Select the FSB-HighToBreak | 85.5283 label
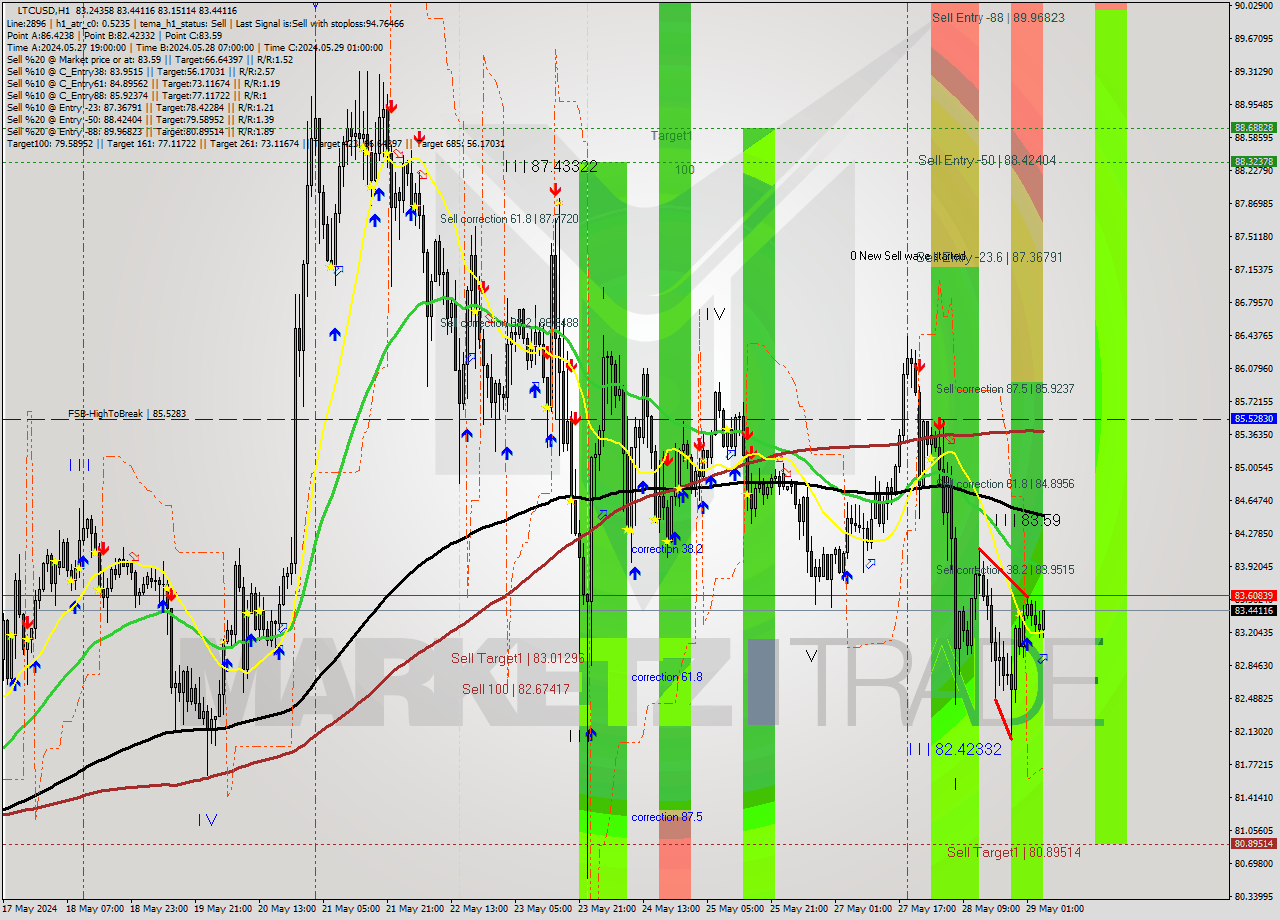 (127, 413)
